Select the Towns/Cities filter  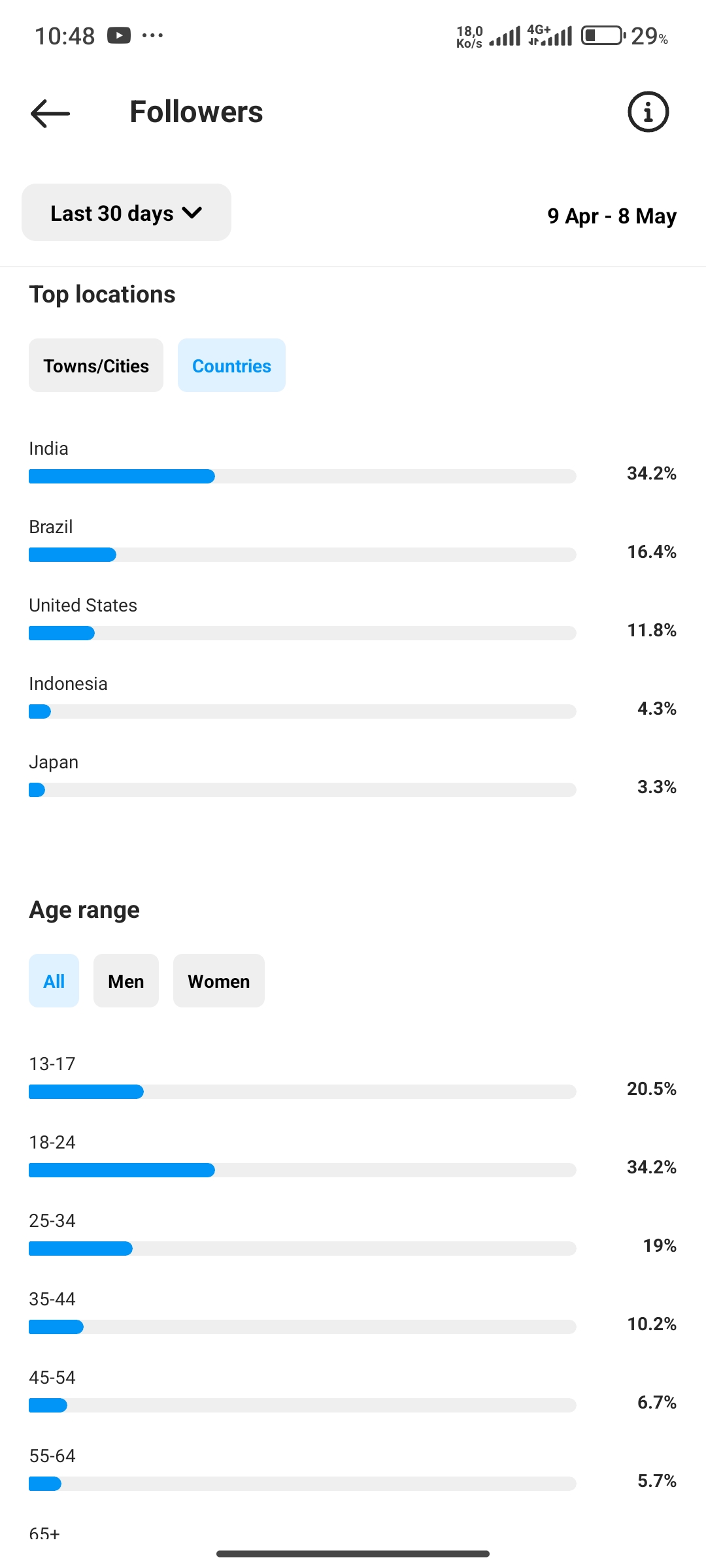point(96,365)
